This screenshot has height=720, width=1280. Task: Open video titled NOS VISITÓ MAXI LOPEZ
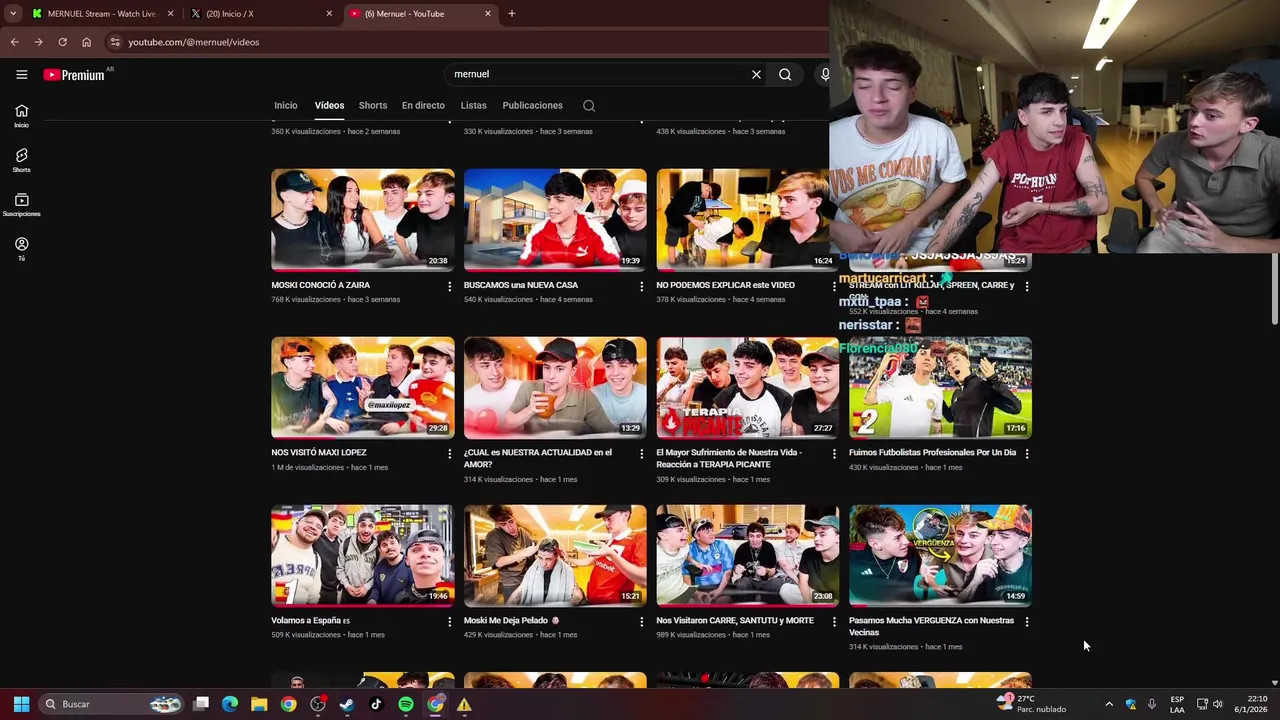click(x=319, y=452)
